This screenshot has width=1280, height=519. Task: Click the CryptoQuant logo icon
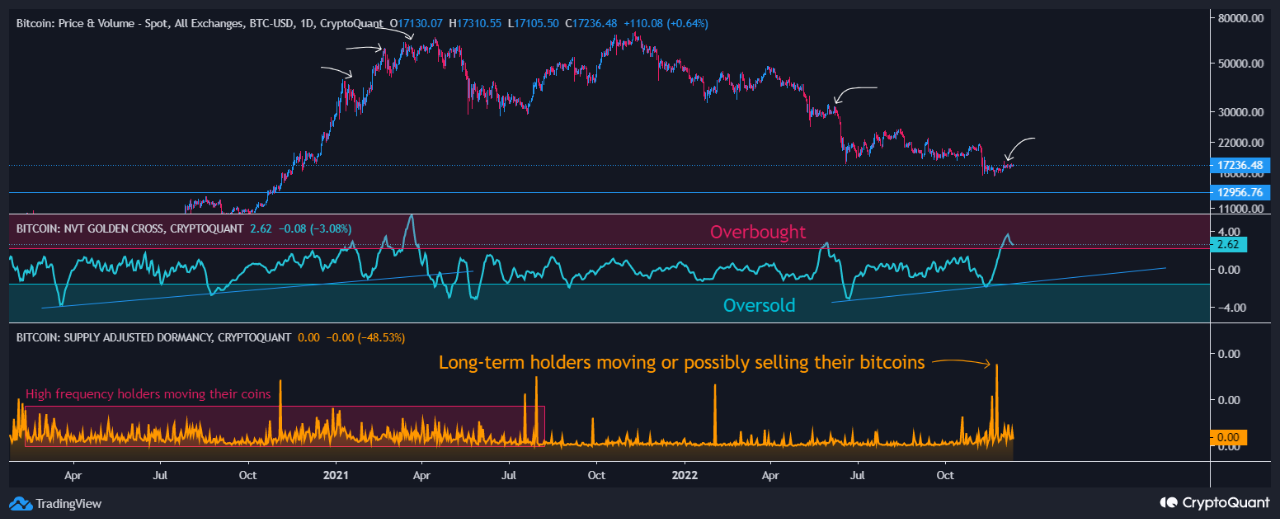pyautogui.click(x=1168, y=502)
